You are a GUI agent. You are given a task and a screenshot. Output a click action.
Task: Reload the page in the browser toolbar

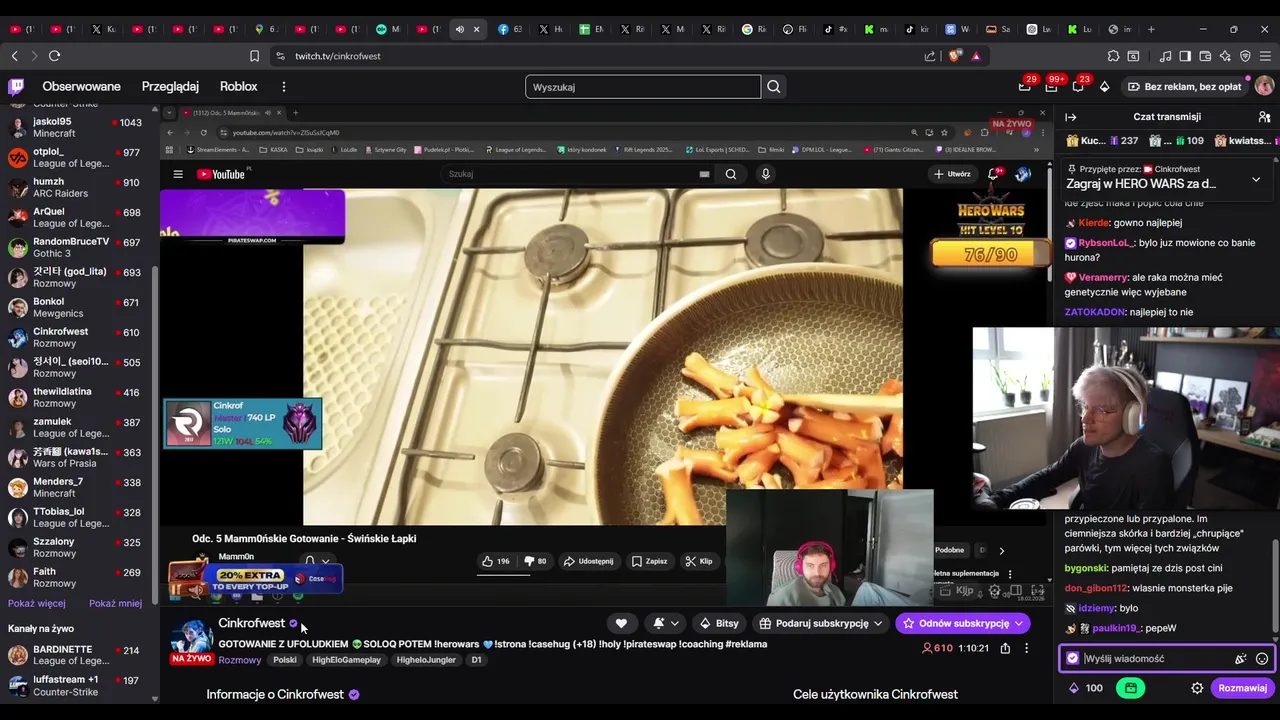[55, 56]
